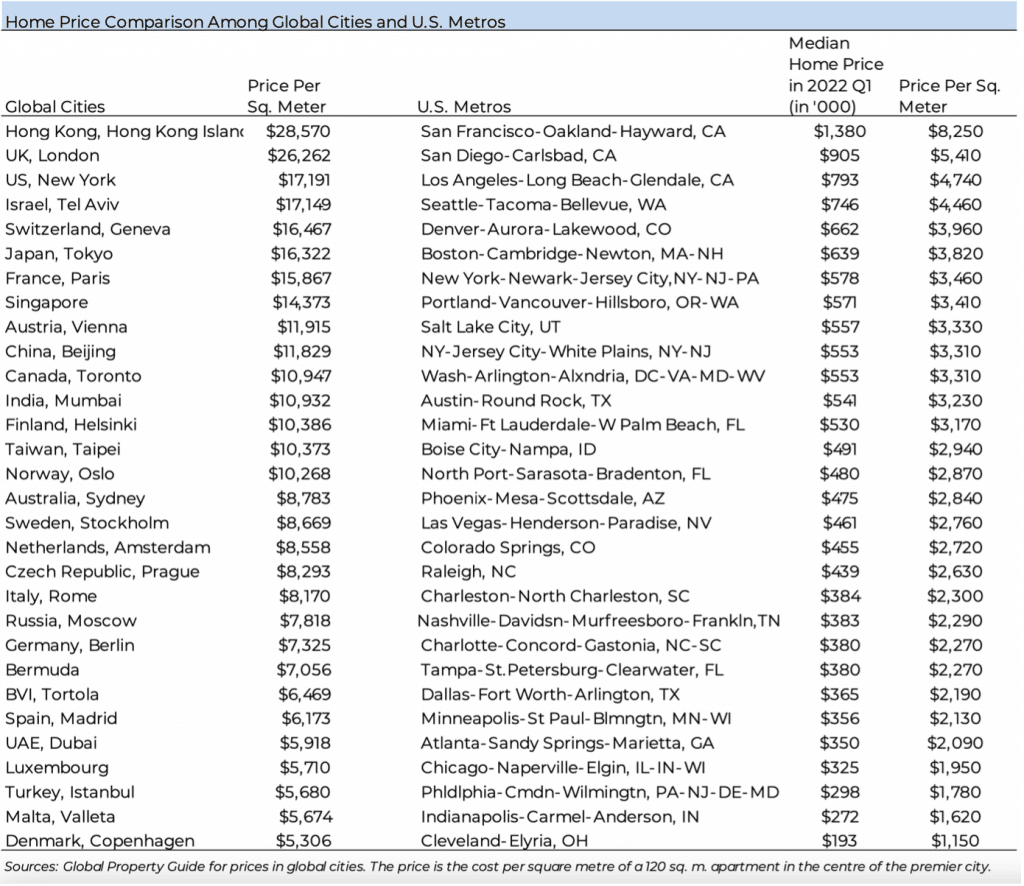
Task: Select 'Germany, Berlin' row label
Action: coord(70,646)
